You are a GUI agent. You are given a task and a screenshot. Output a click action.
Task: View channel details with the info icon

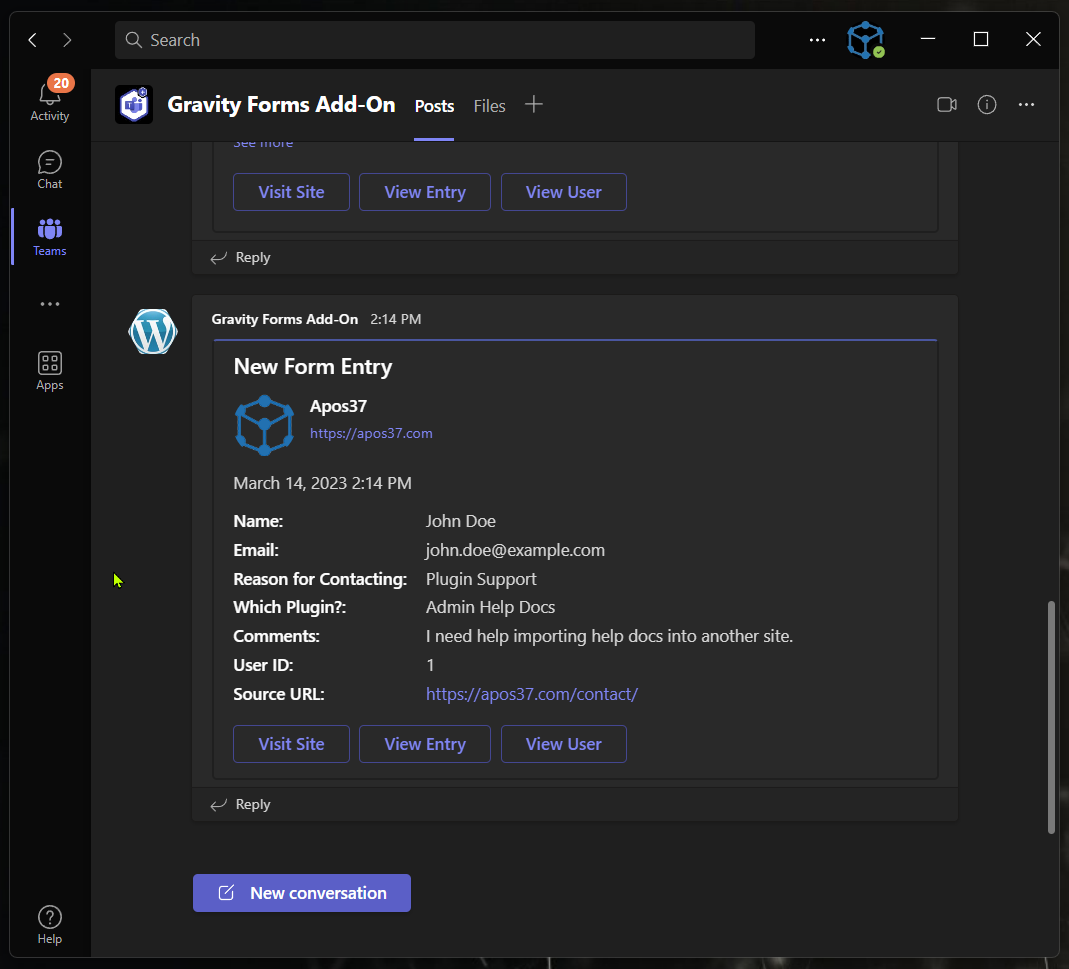coord(986,104)
